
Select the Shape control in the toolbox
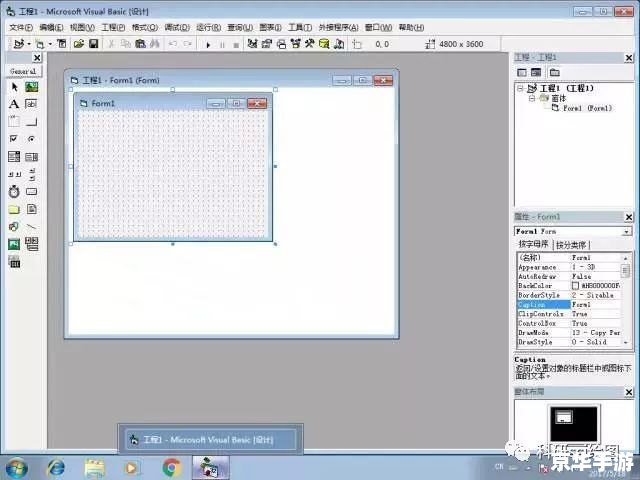[x=14, y=227]
